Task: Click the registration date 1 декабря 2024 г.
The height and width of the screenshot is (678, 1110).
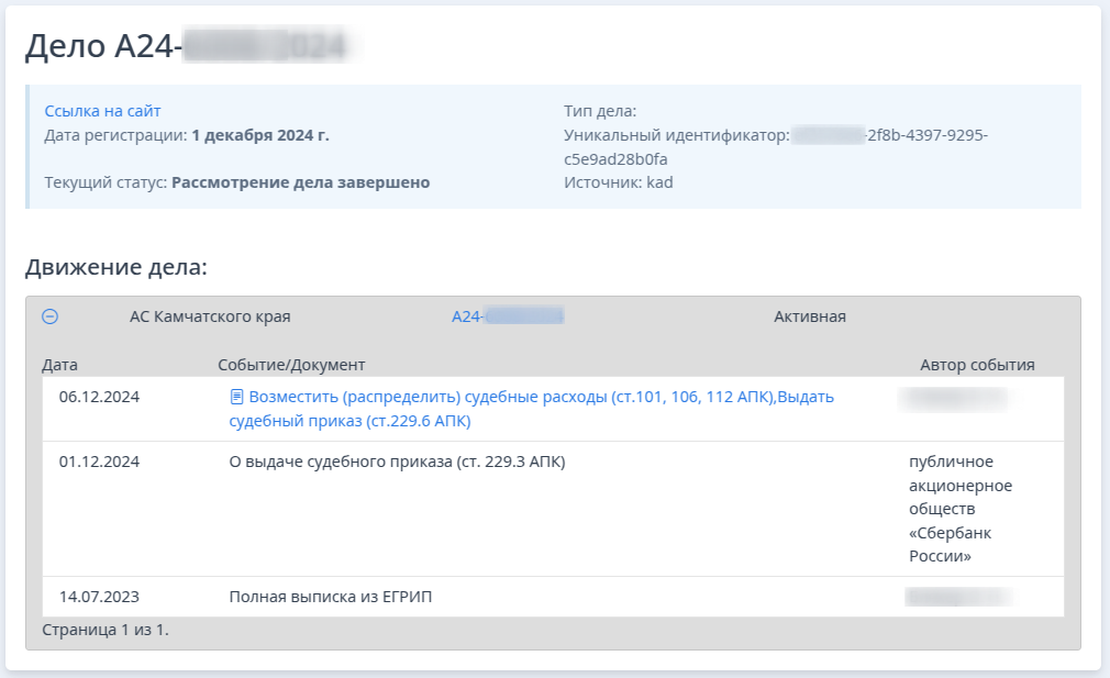Action: click(260, 135)
